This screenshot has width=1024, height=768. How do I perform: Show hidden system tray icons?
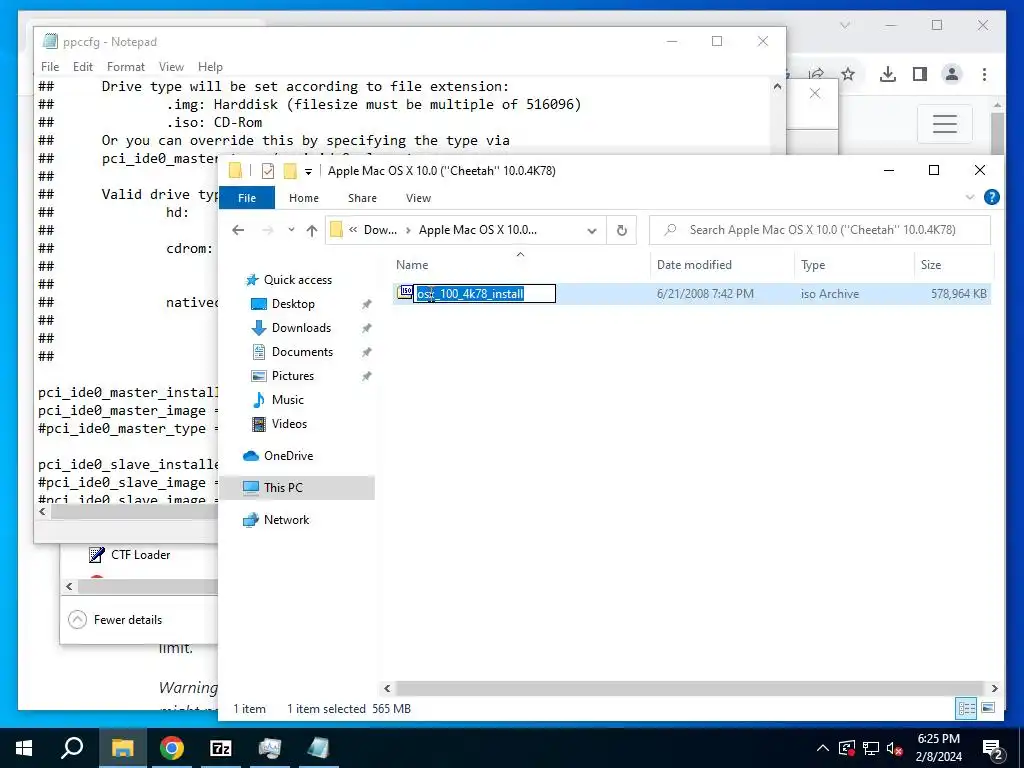point(823,748)
